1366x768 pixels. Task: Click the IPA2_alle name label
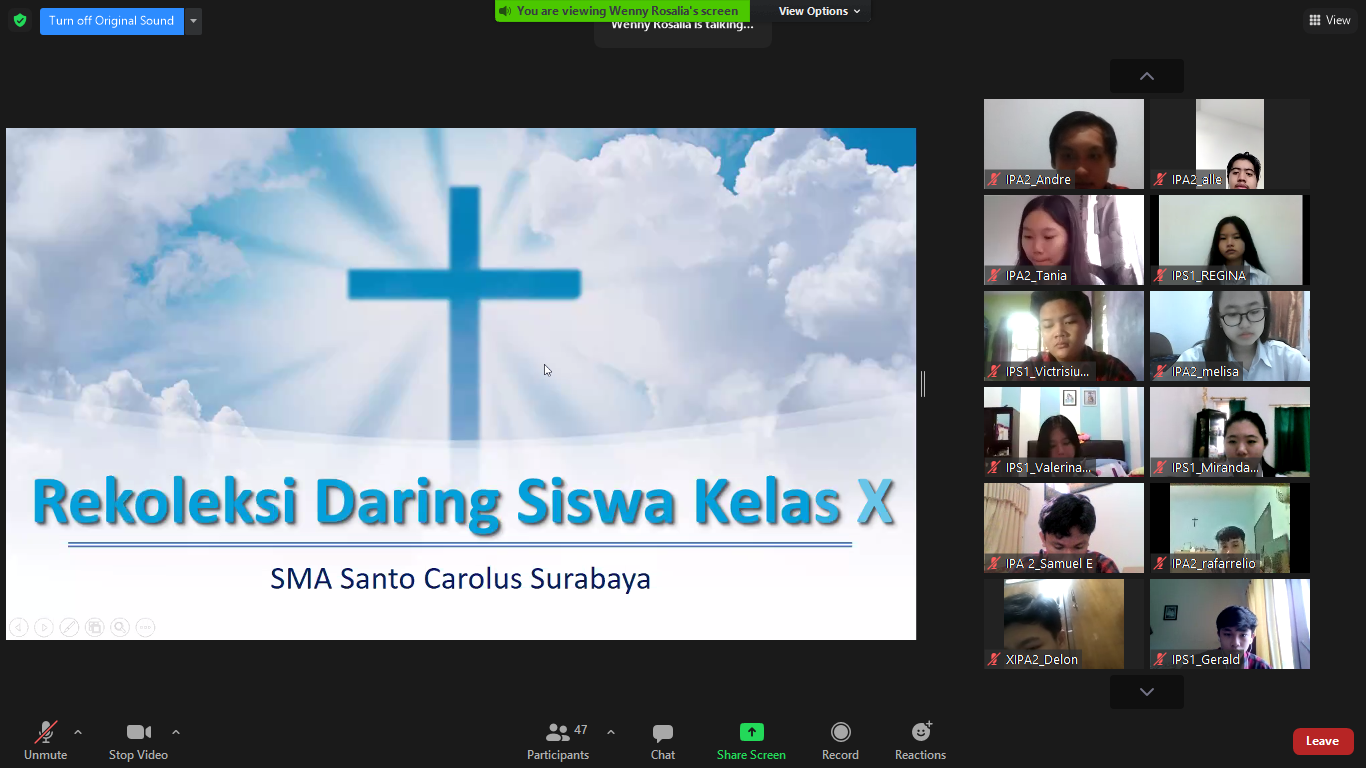click(x=1197, y=180)
